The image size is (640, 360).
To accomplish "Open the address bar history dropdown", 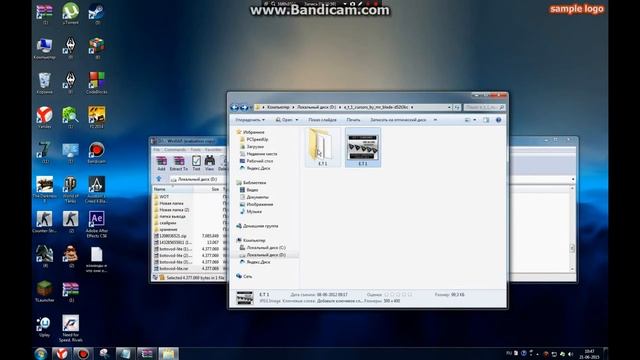I will pos(449,107).
